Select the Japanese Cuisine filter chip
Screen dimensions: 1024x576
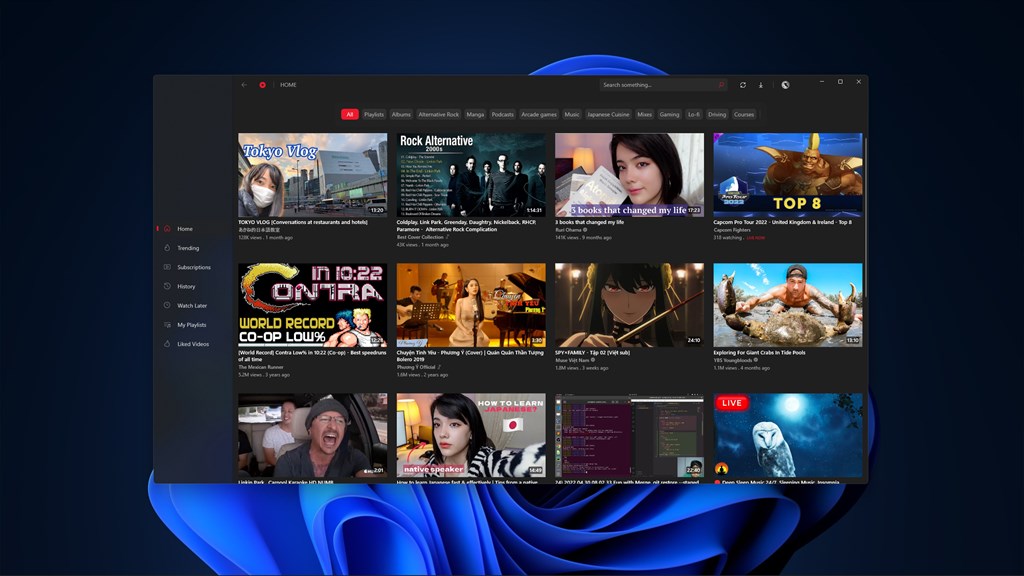pyautogui.click(x=608, y=114)
